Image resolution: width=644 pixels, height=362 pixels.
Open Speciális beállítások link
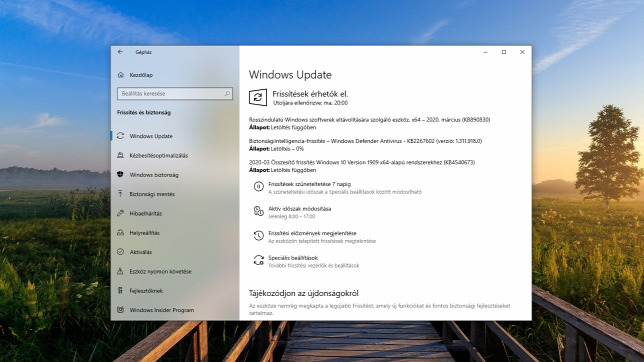pos(293,258)
